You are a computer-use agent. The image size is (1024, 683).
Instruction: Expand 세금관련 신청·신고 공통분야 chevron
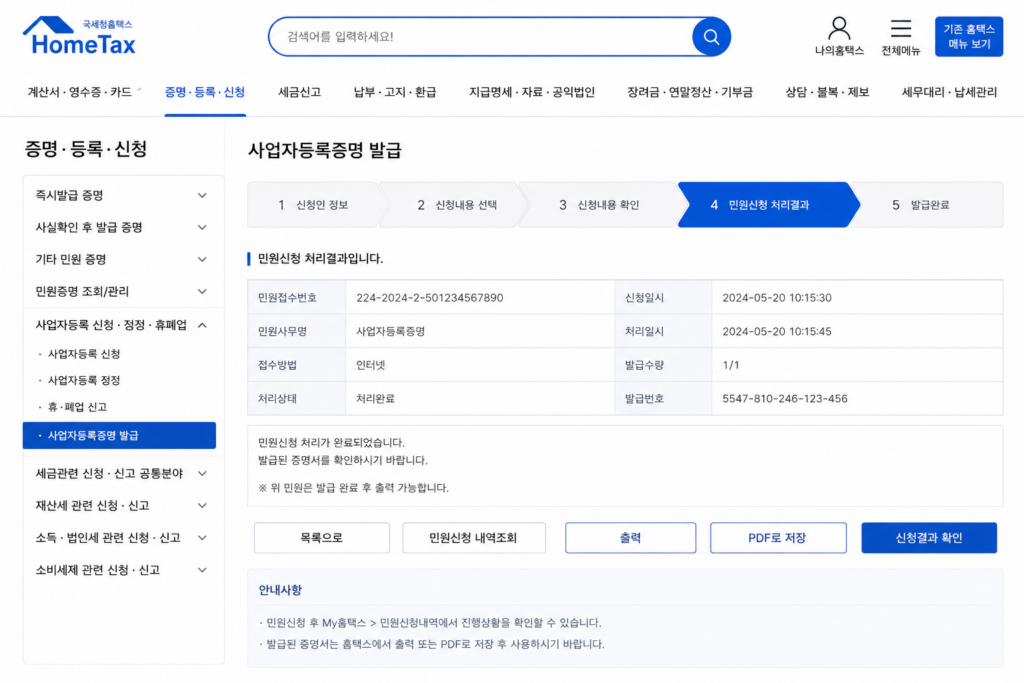[202, 473]
